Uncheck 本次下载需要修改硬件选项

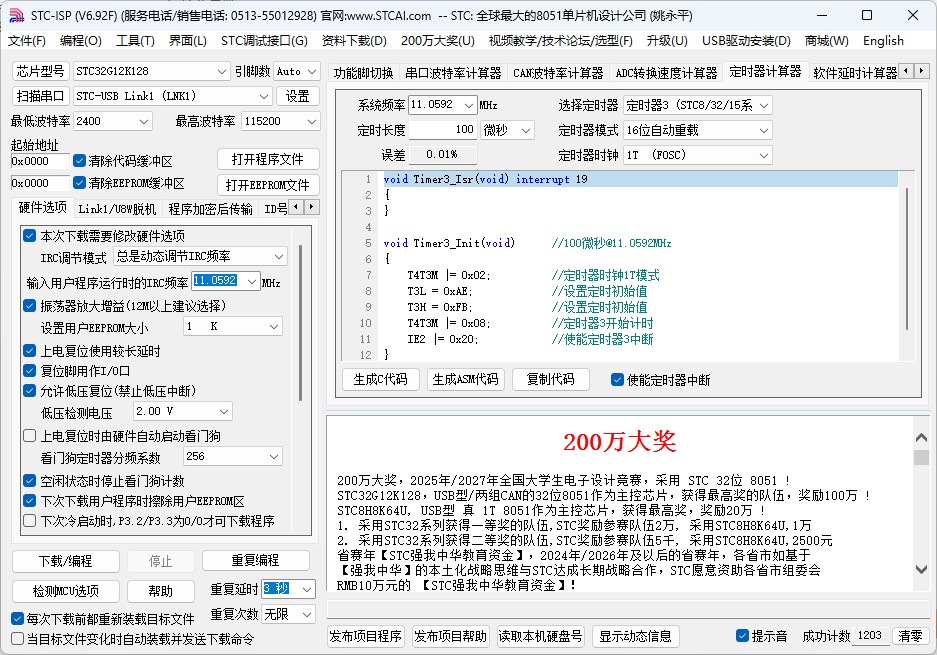(29, 235)
